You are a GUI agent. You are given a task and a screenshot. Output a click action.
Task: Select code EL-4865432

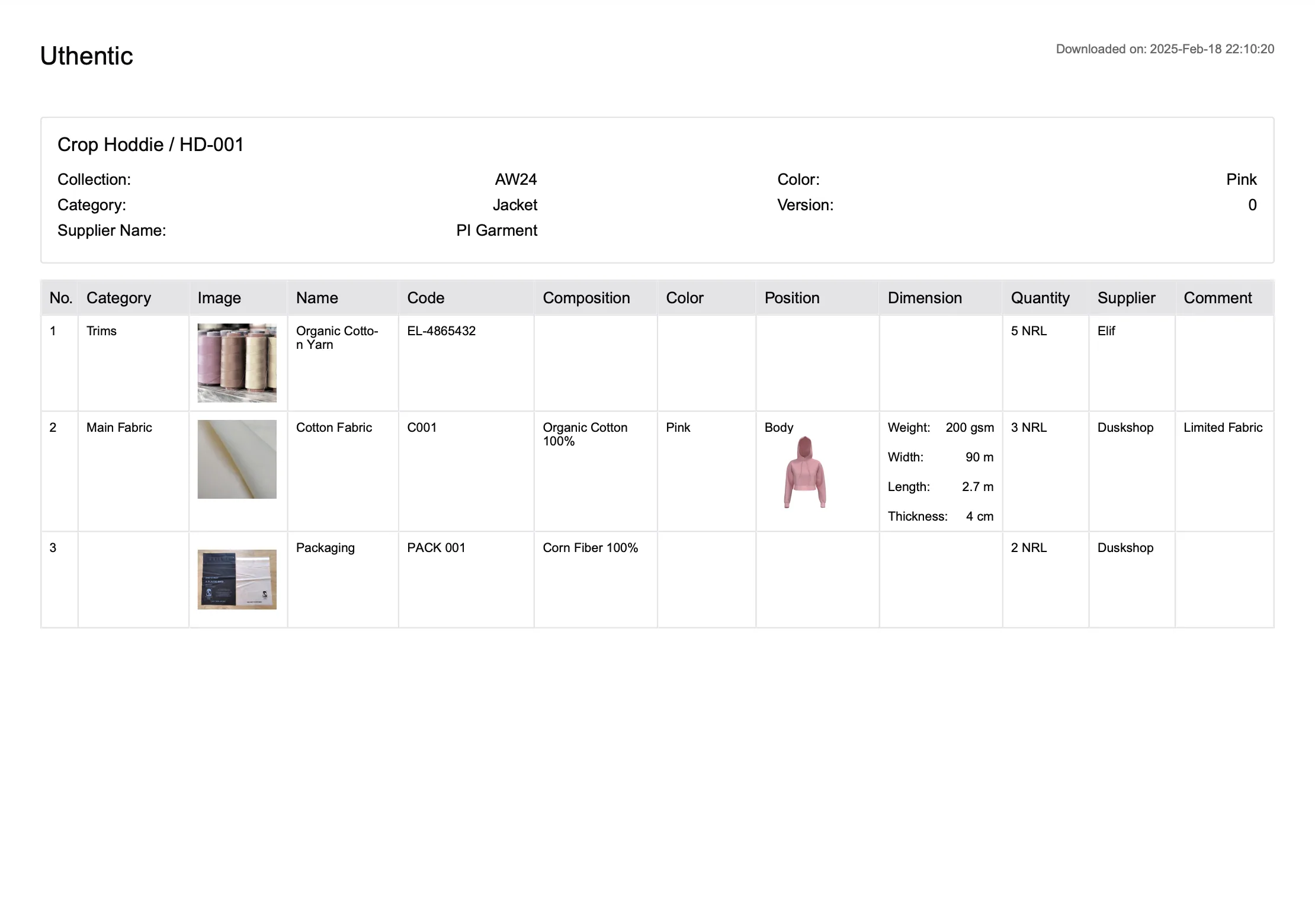tap(441, 331)
